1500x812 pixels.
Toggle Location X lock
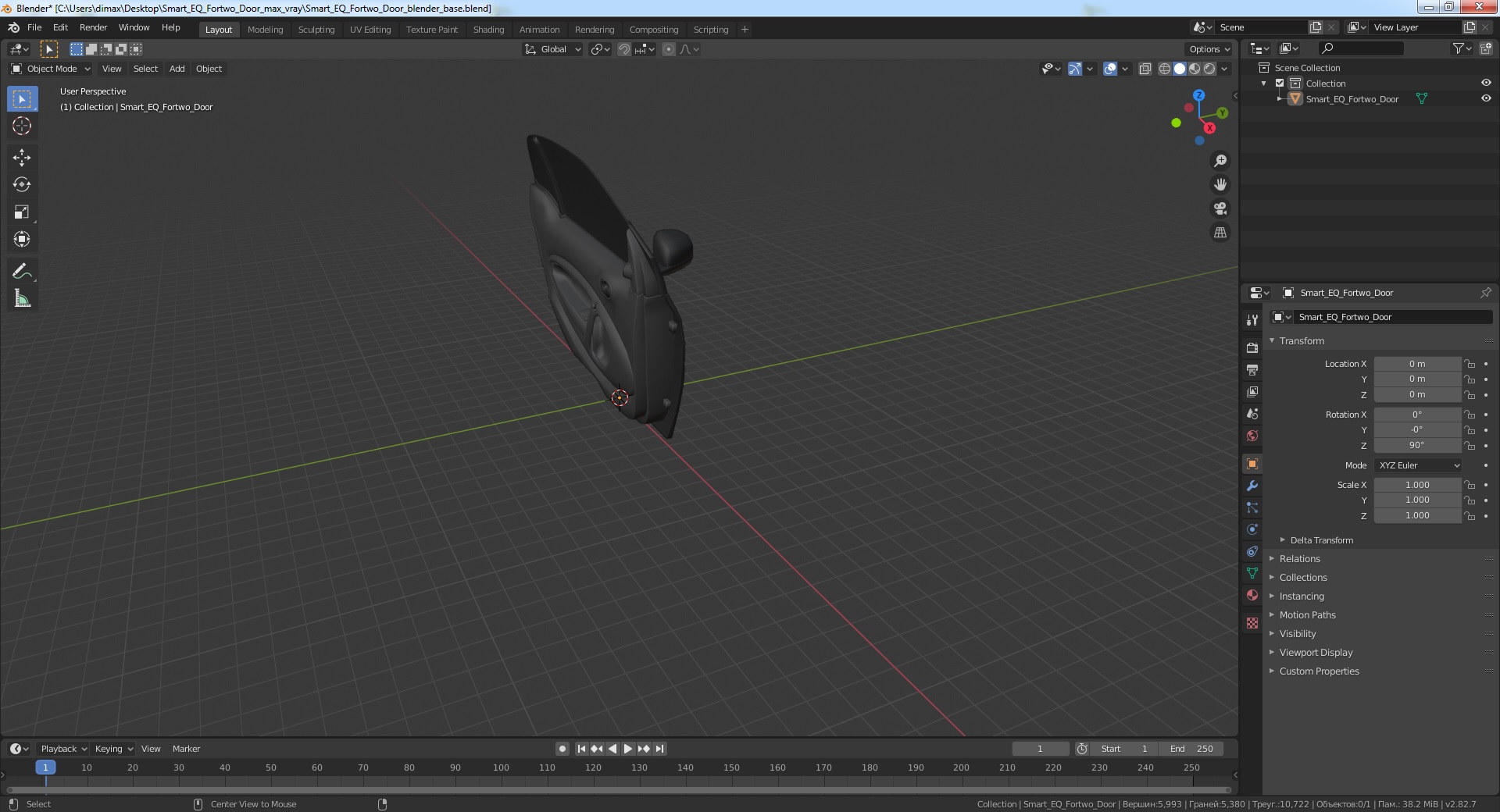(1470, 364)
